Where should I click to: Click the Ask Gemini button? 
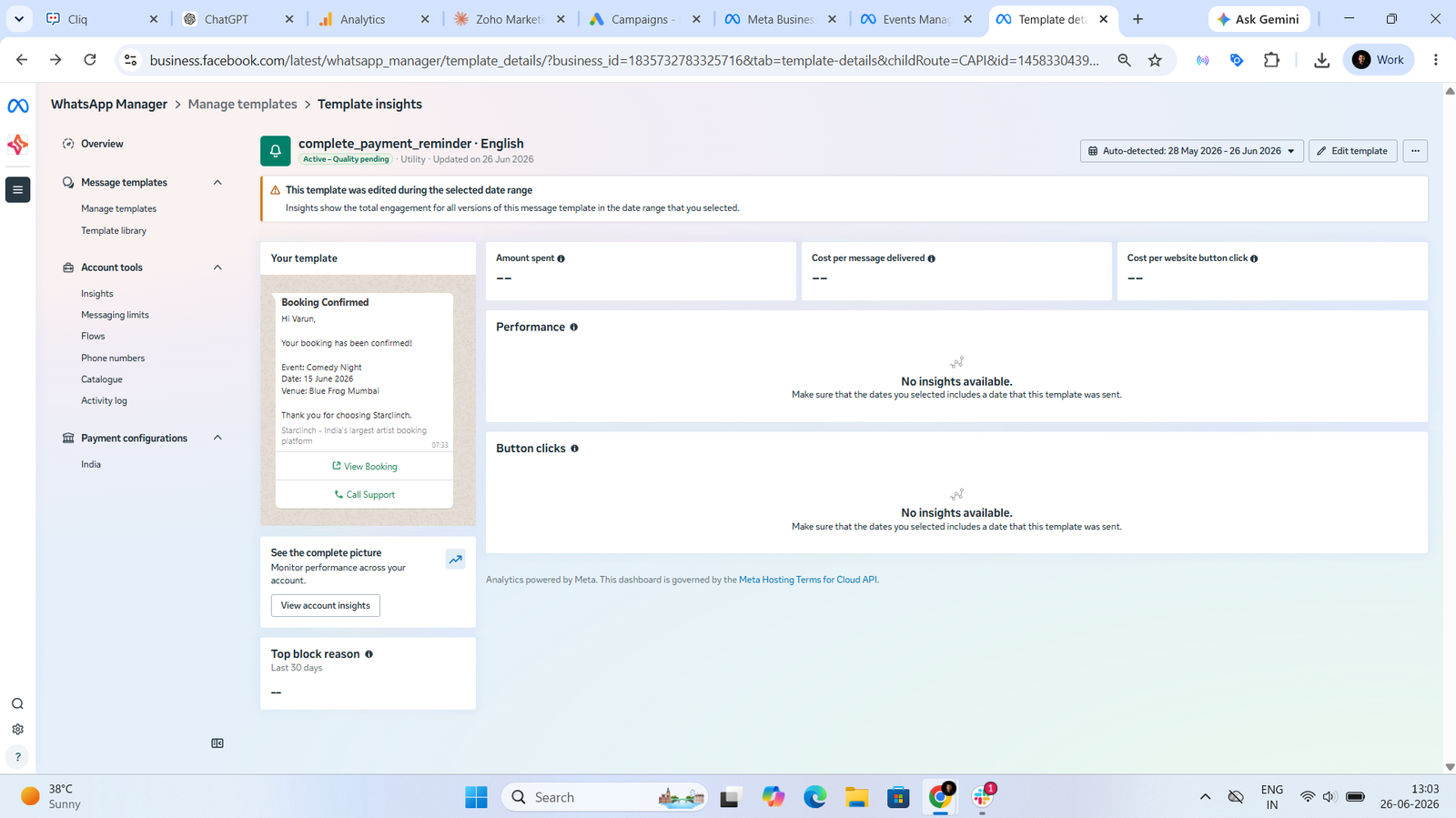1259,19
